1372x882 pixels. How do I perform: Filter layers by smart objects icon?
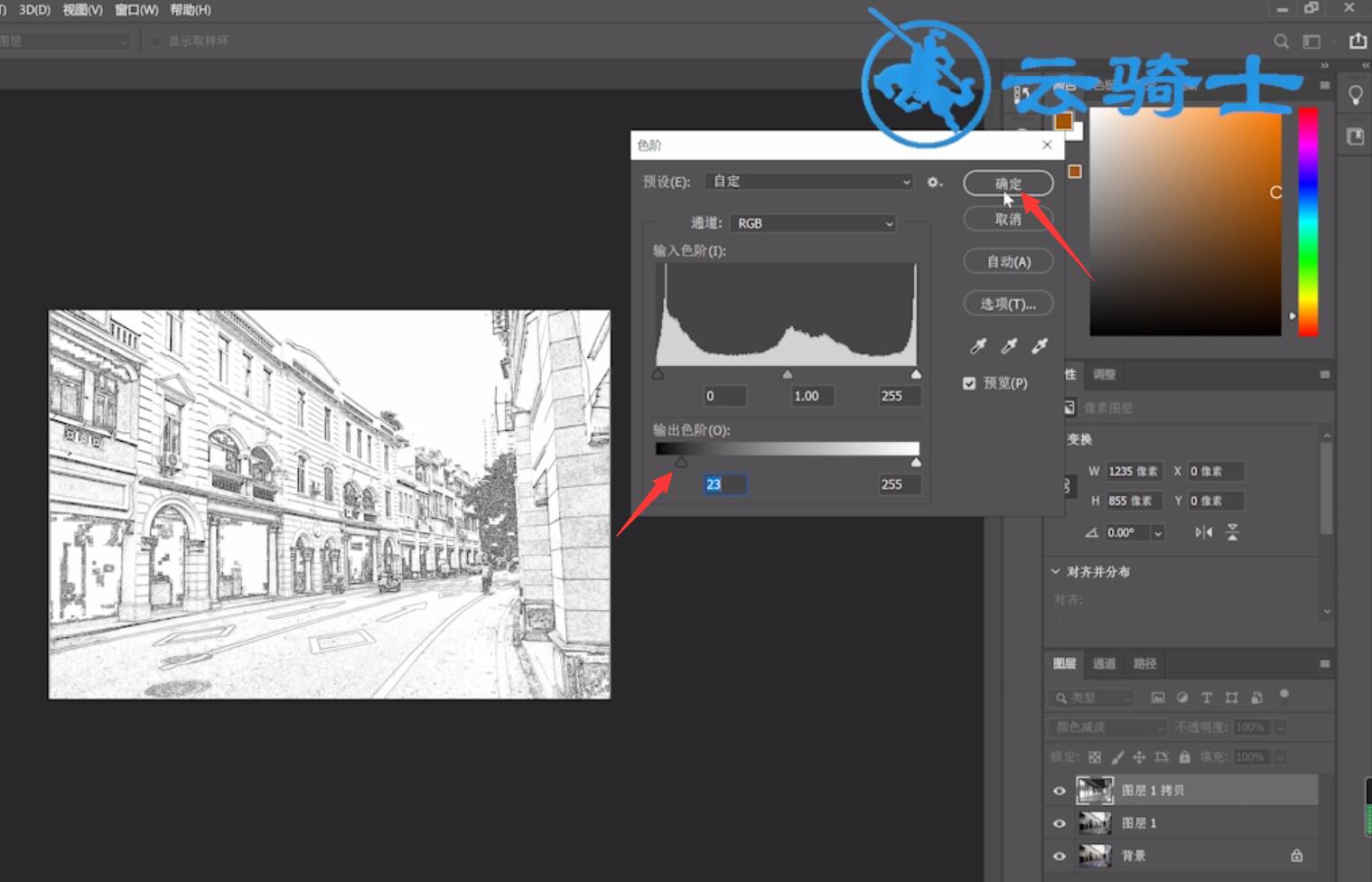tap(1256, 698)
